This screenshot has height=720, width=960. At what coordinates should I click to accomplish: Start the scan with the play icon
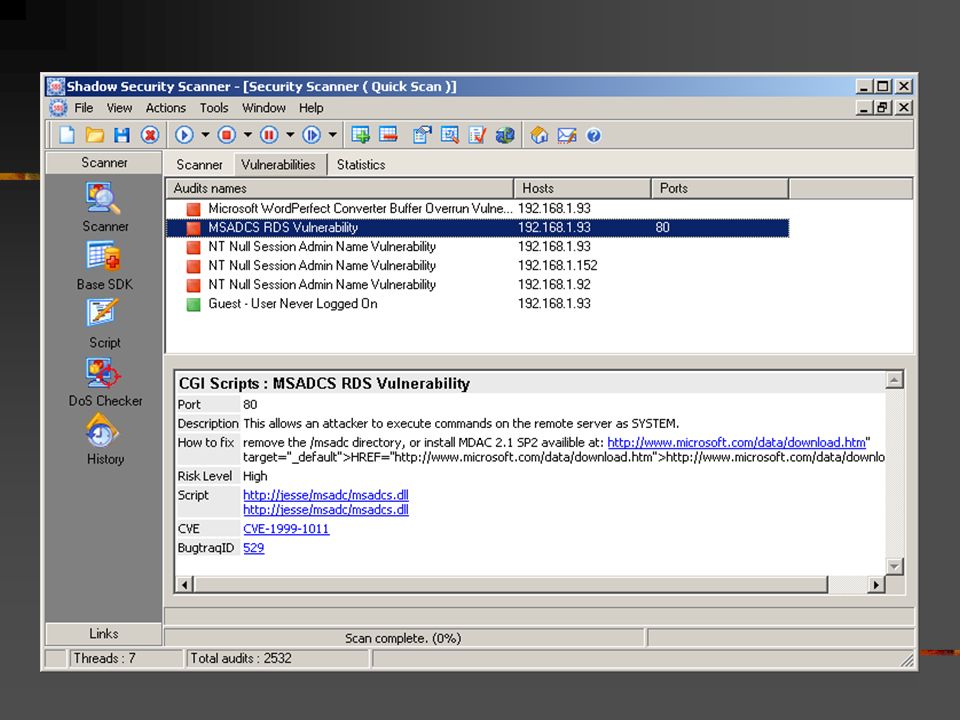[x=184, y=135]
